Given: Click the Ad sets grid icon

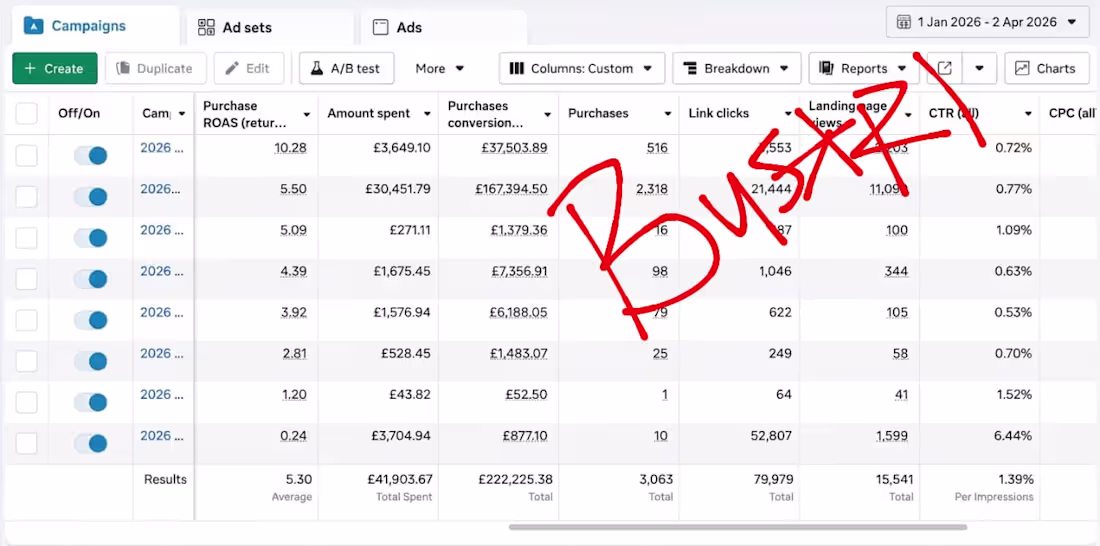Looking at the screenshot, I should pos(206,27).
